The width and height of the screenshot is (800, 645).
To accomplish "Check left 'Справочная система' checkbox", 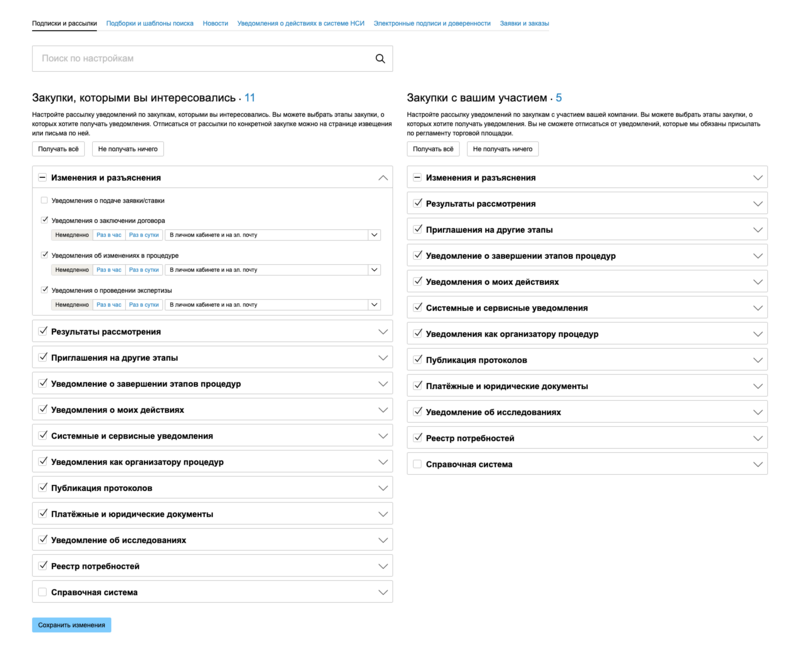I will (x=43, y=592).
